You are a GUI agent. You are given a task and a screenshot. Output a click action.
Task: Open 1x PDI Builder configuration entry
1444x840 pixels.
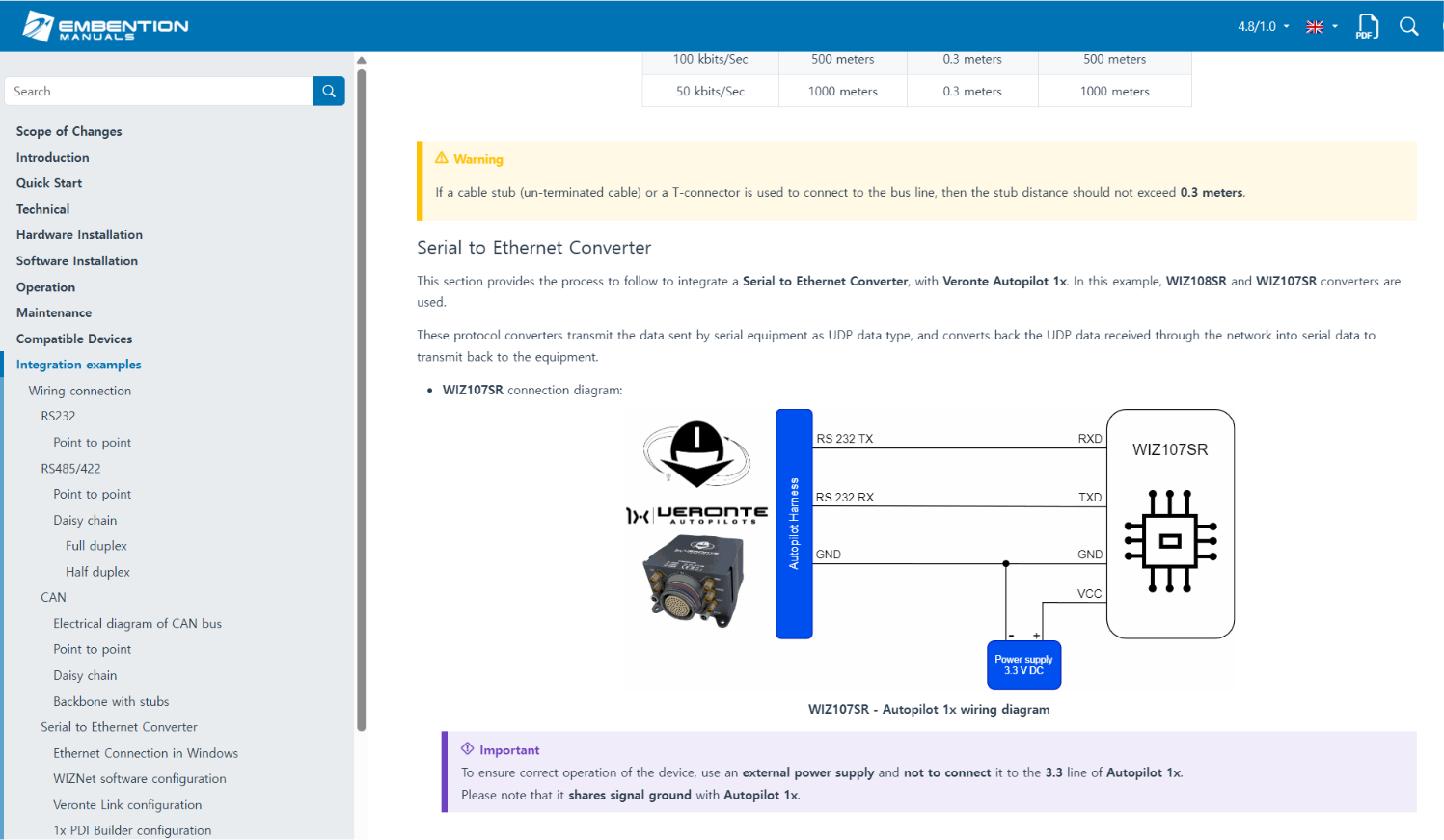click(132, 830)
